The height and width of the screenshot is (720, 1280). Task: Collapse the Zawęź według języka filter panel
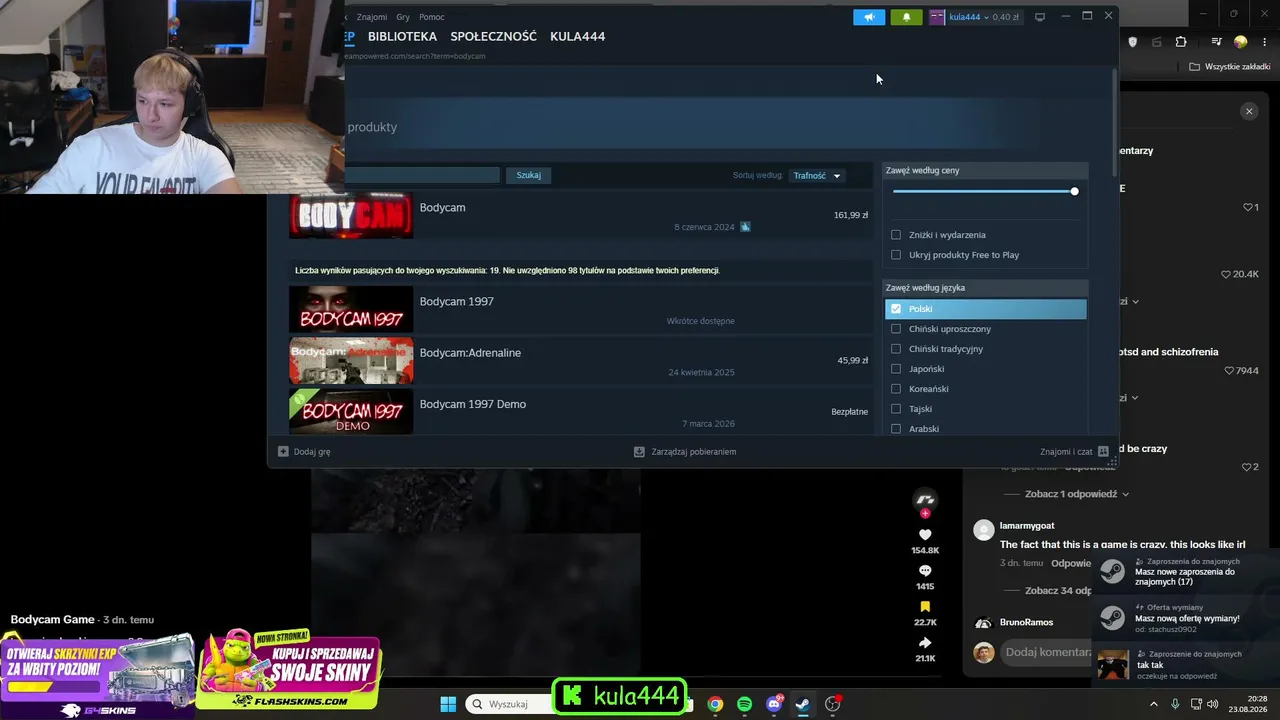point(986,288)
